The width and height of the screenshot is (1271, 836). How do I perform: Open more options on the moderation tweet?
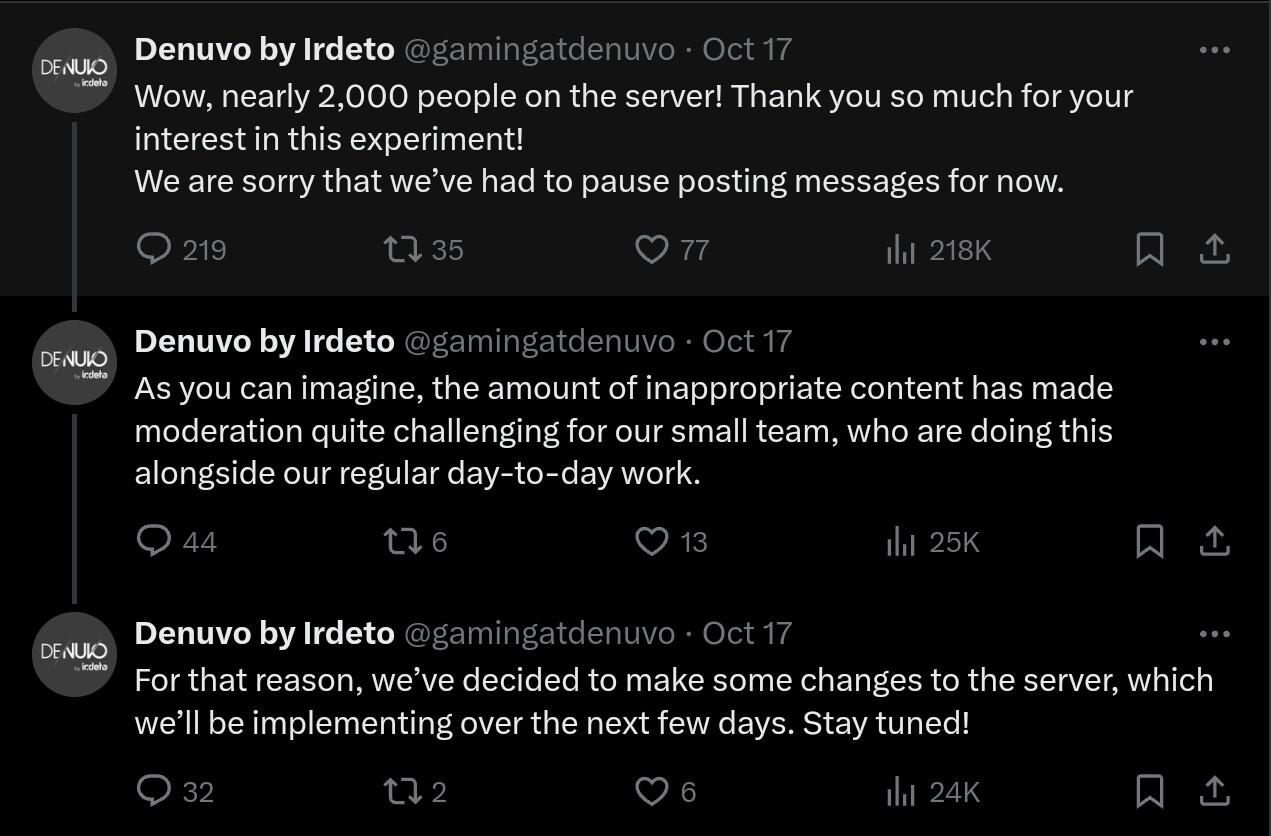(1214, 341)
